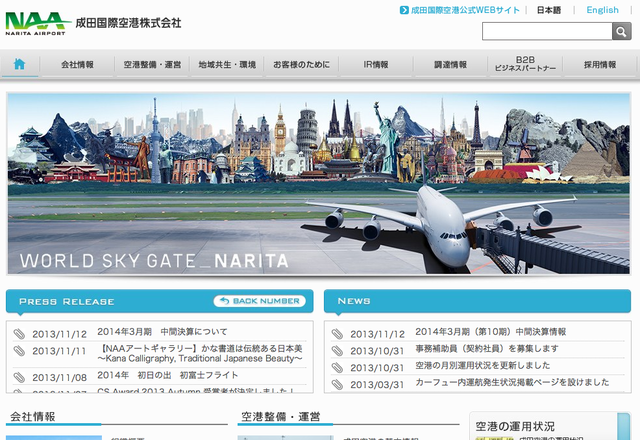Open news カーフュー内運航発生状況掲載ページ

[512, 382]
